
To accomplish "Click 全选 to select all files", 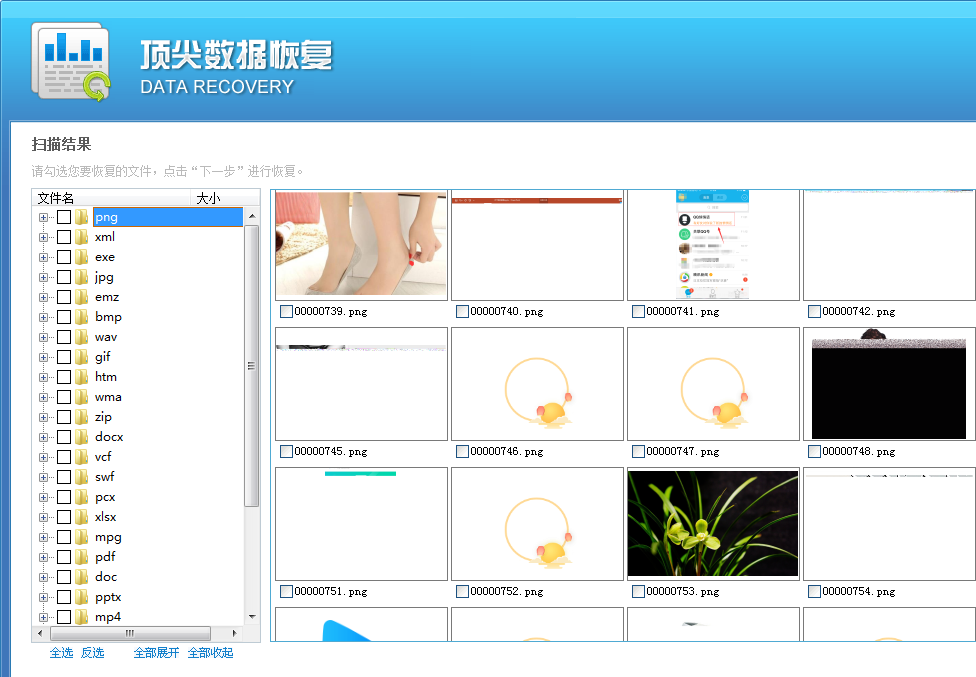I will pos(62,653).
